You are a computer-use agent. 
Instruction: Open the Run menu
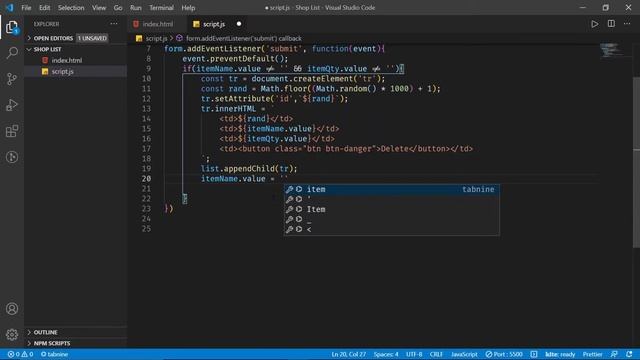pyautogui.click(x=136, y=7)
